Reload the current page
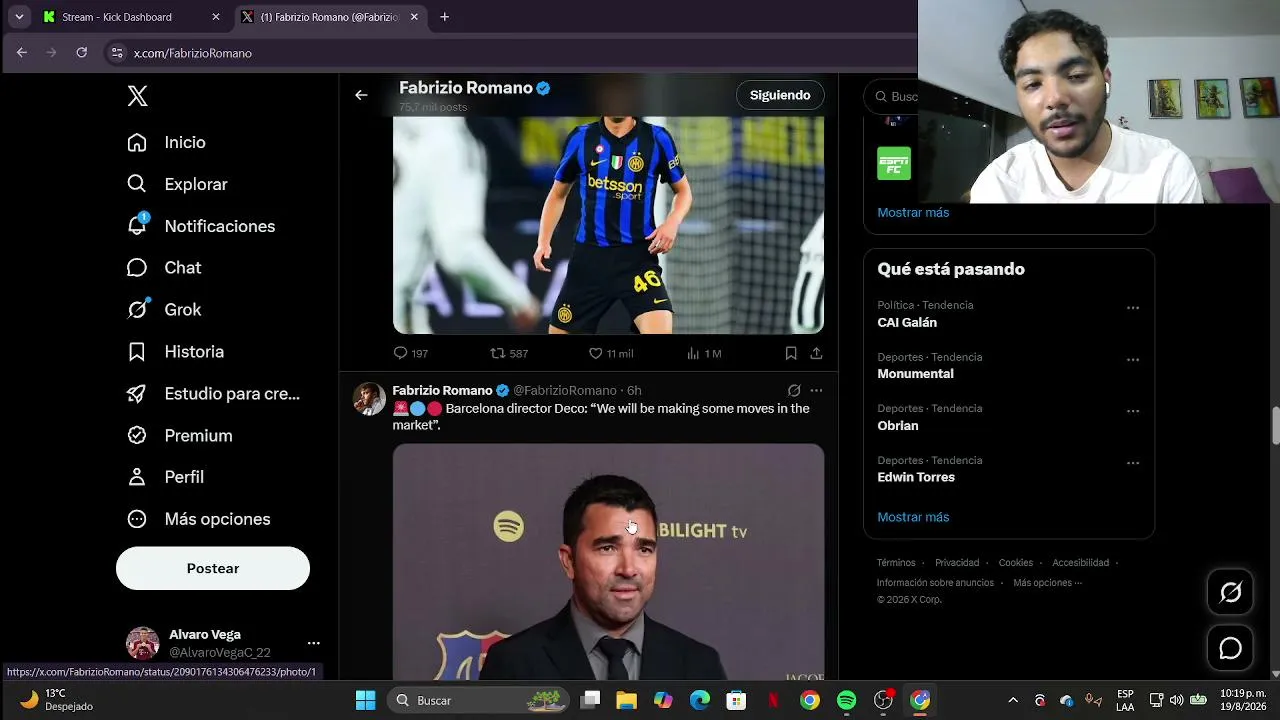The image size is (1280, 720). click(x=82, y=53)
